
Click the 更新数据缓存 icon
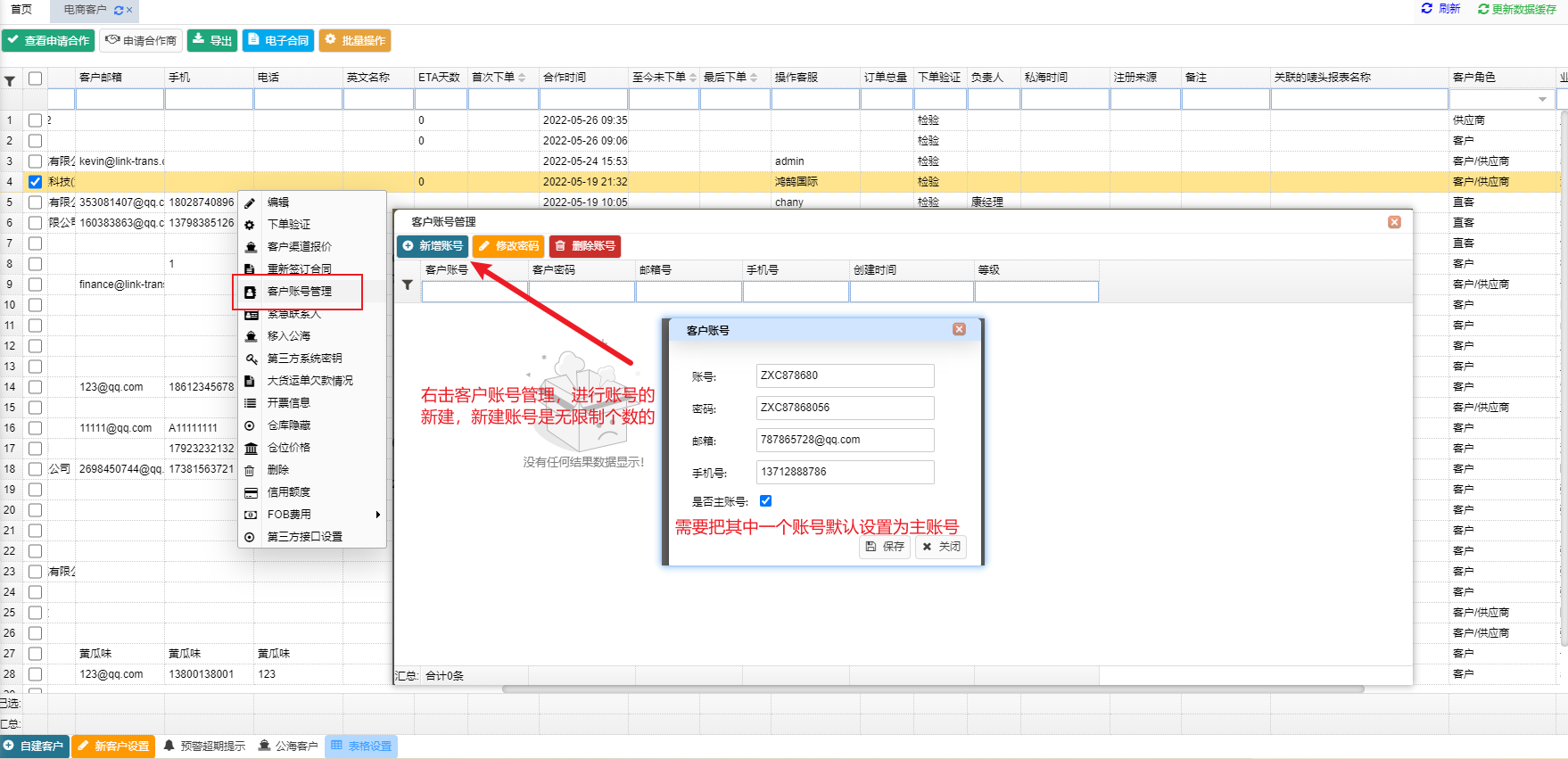point(1483,9)
